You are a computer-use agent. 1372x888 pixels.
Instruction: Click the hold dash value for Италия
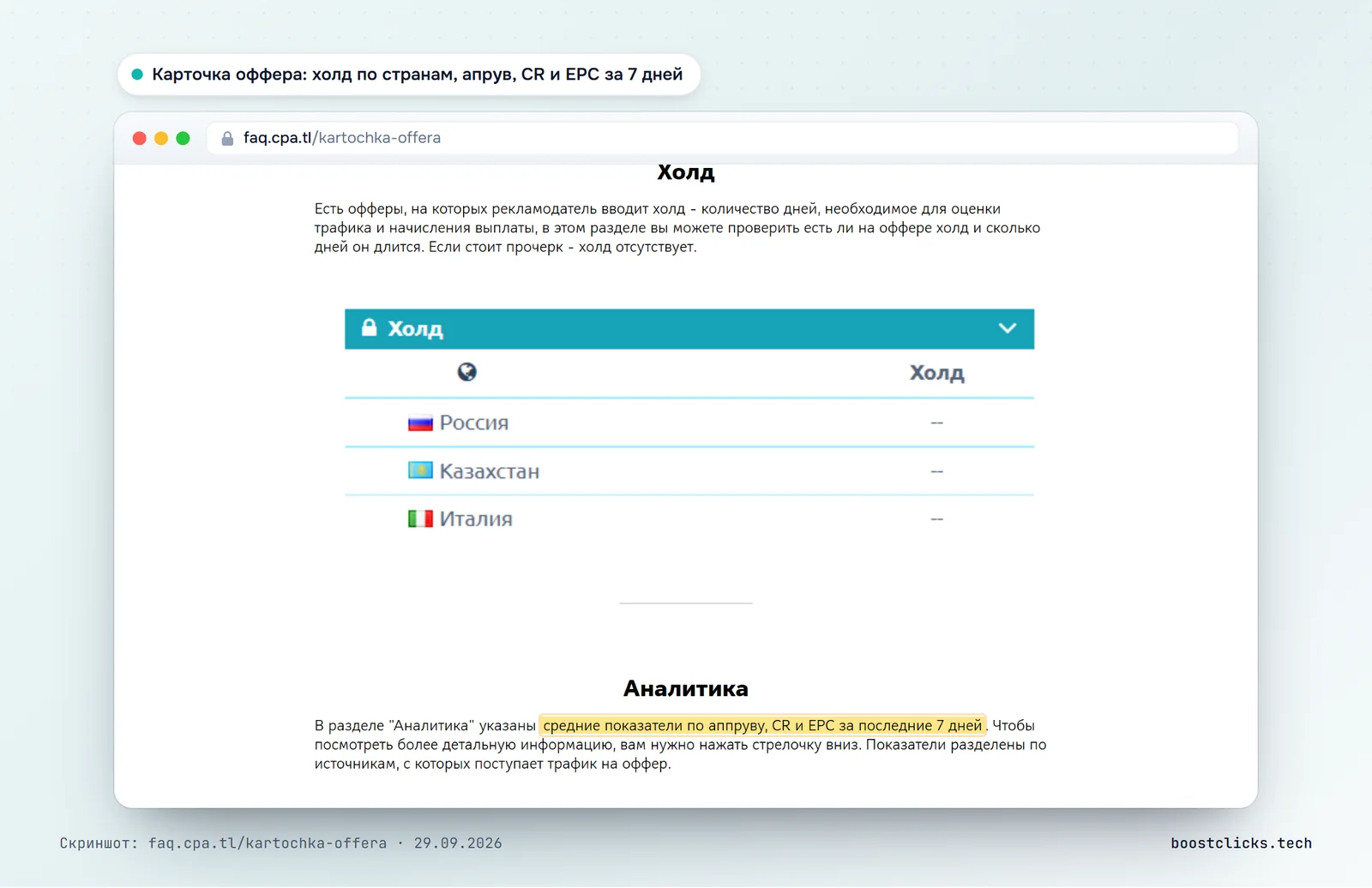point(936,519)
